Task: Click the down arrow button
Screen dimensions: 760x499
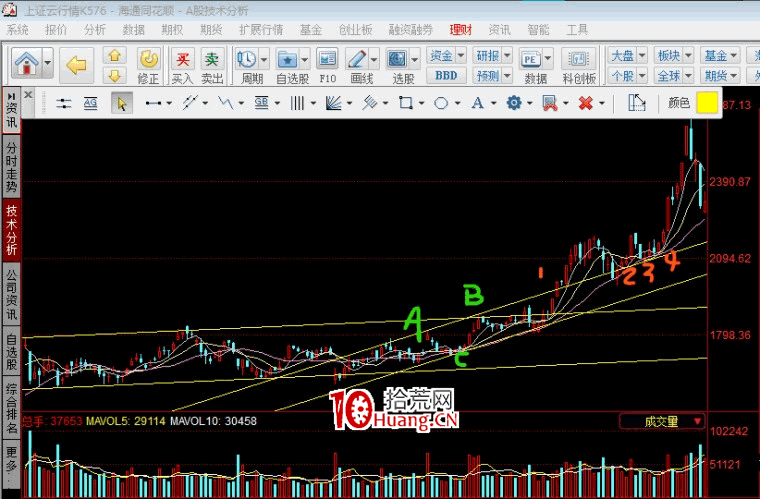Action: coord(115,75)
